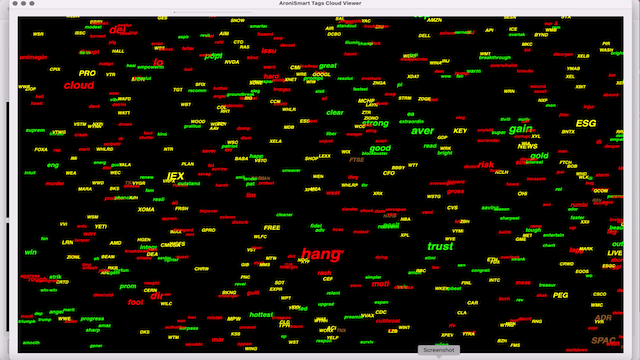Image resolution: width=640 pixels, height=360 pixels.
Task: Click the red word 'moti'
Action: tap(380, 284)
